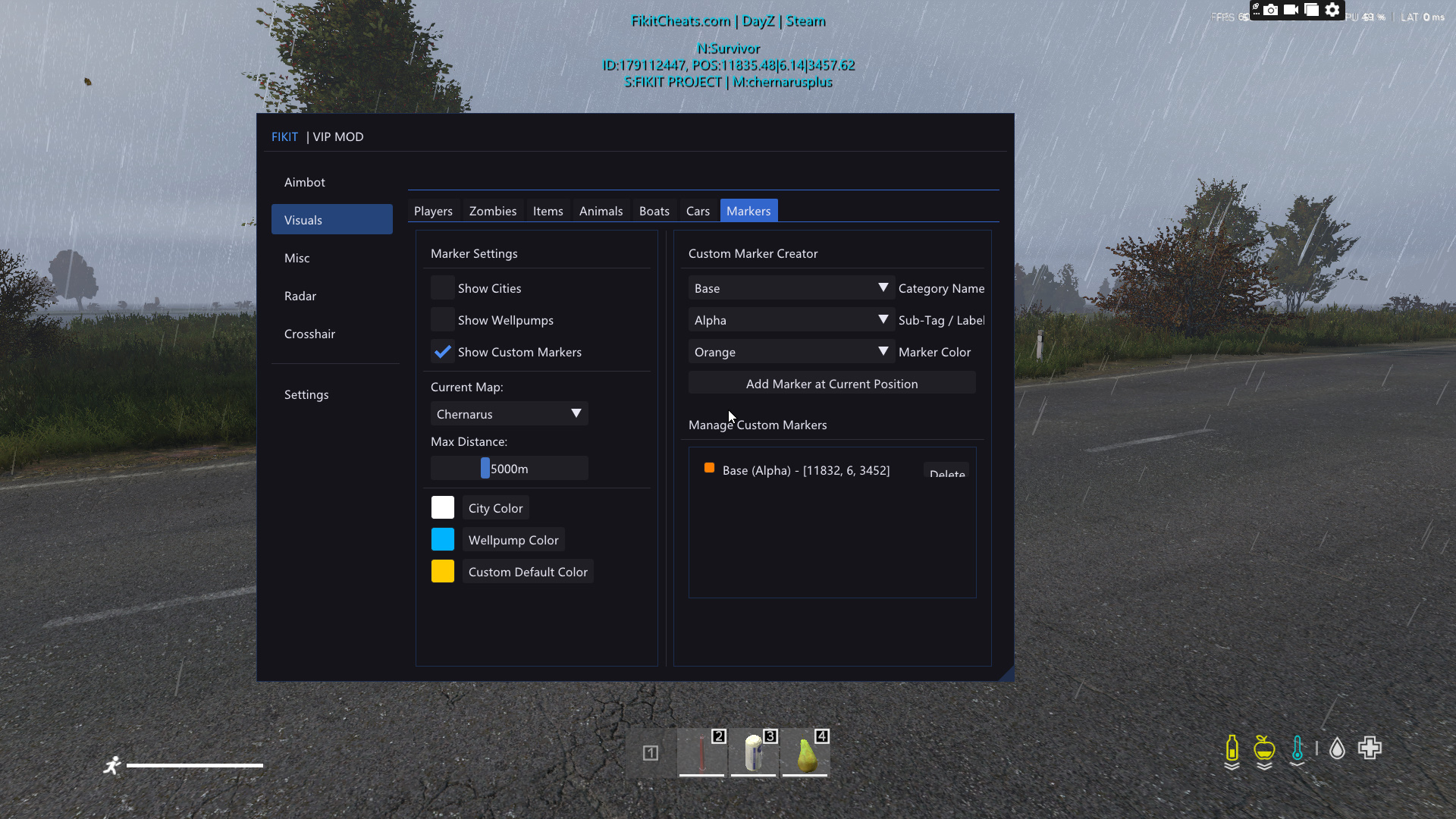Switch to the Cars tab

pos(698,211)
